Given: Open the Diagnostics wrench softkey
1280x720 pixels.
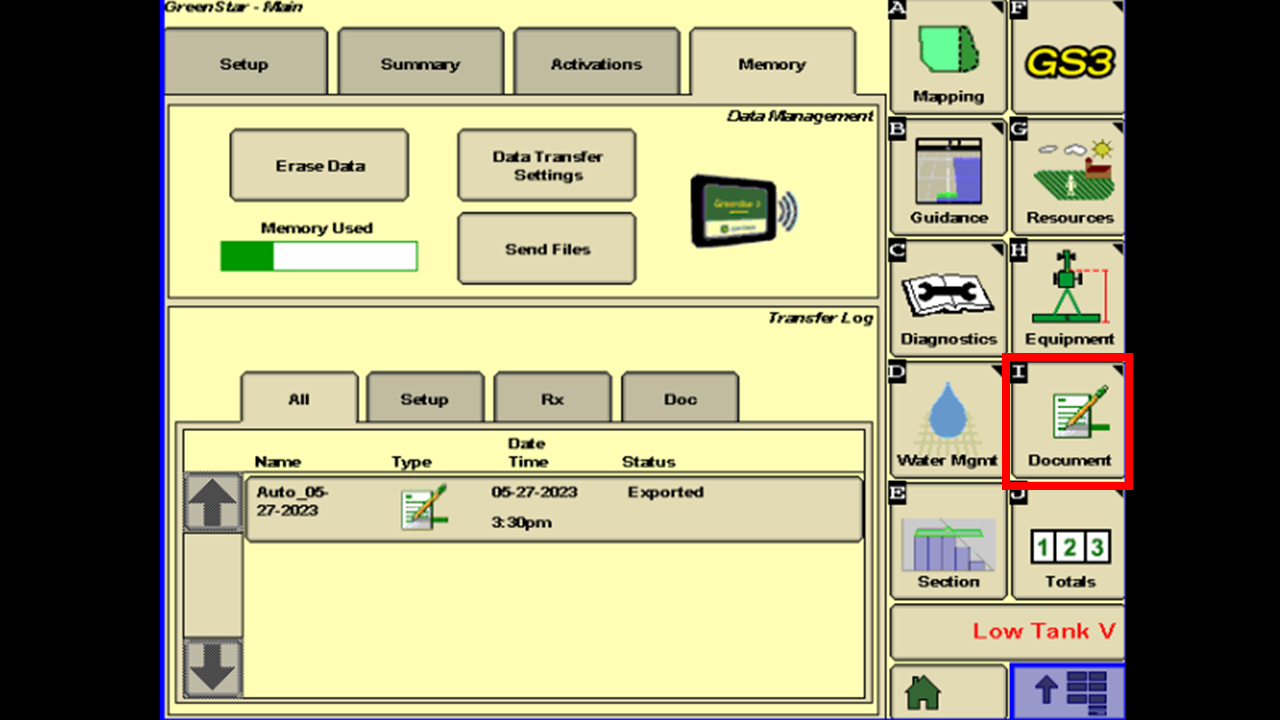Looking at the screenshot, I should point(948,298).
